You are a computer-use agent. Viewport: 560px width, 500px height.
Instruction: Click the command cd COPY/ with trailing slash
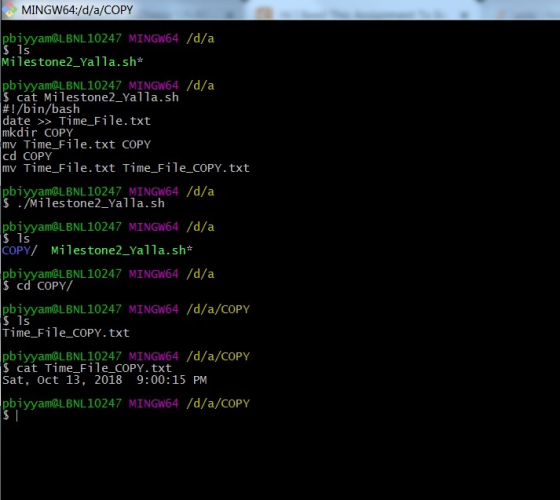coord(45,286)
